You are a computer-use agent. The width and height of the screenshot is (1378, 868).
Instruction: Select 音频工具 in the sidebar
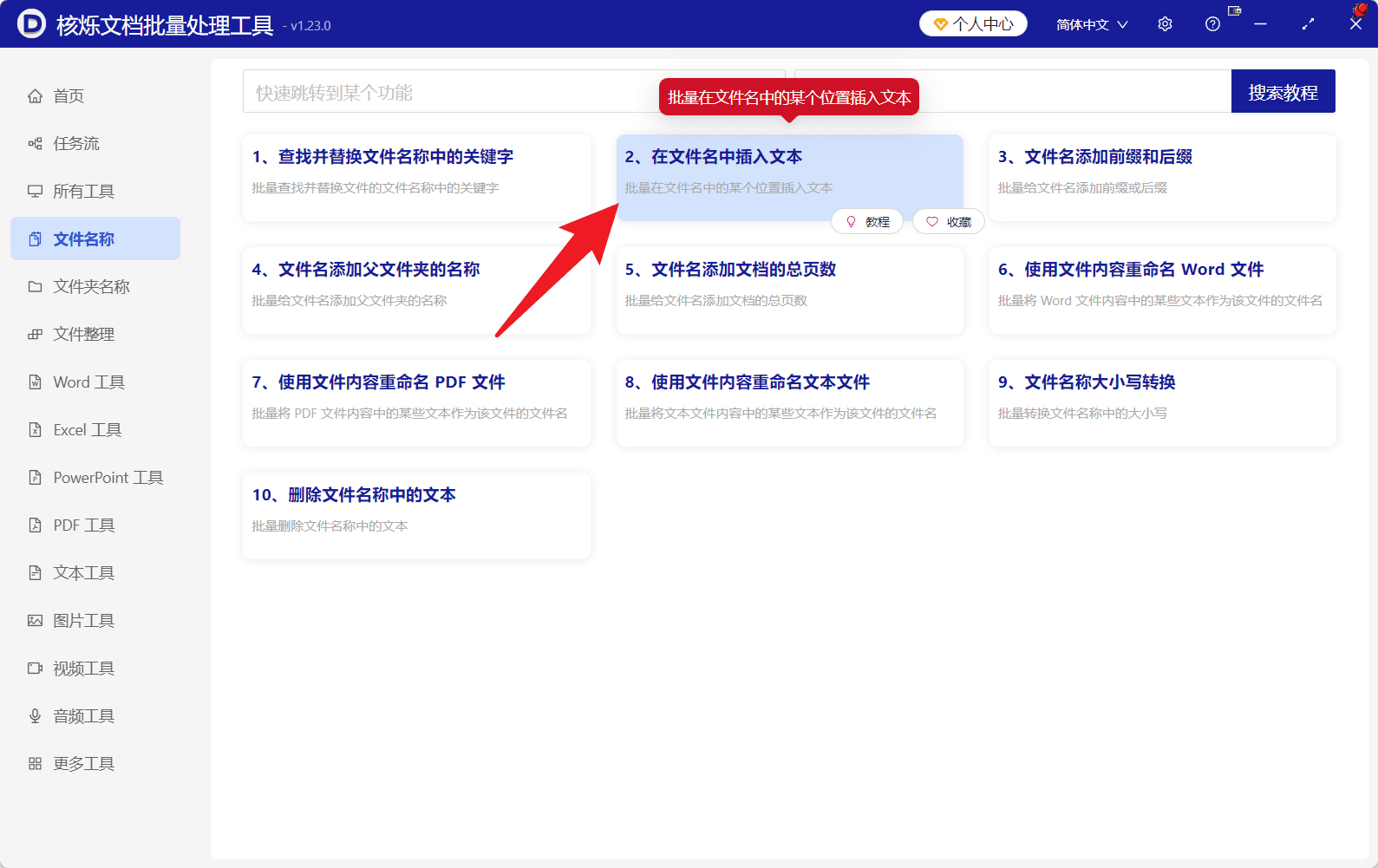click(95, 716)
